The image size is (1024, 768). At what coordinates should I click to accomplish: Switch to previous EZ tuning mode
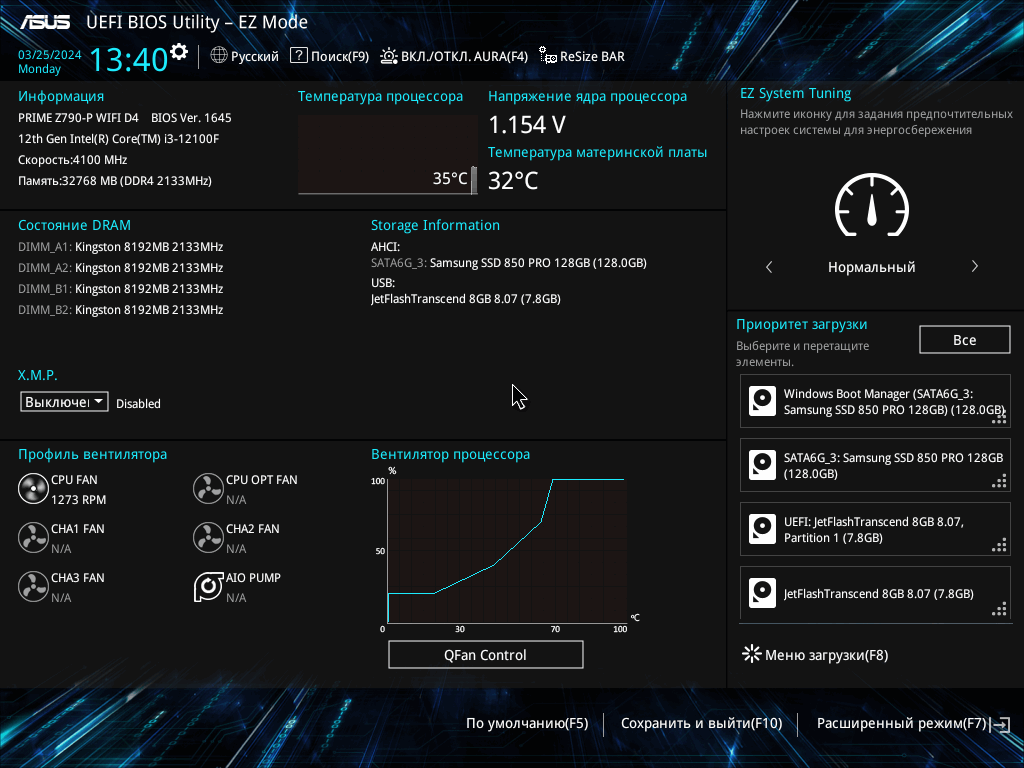(x=769, y=267)
